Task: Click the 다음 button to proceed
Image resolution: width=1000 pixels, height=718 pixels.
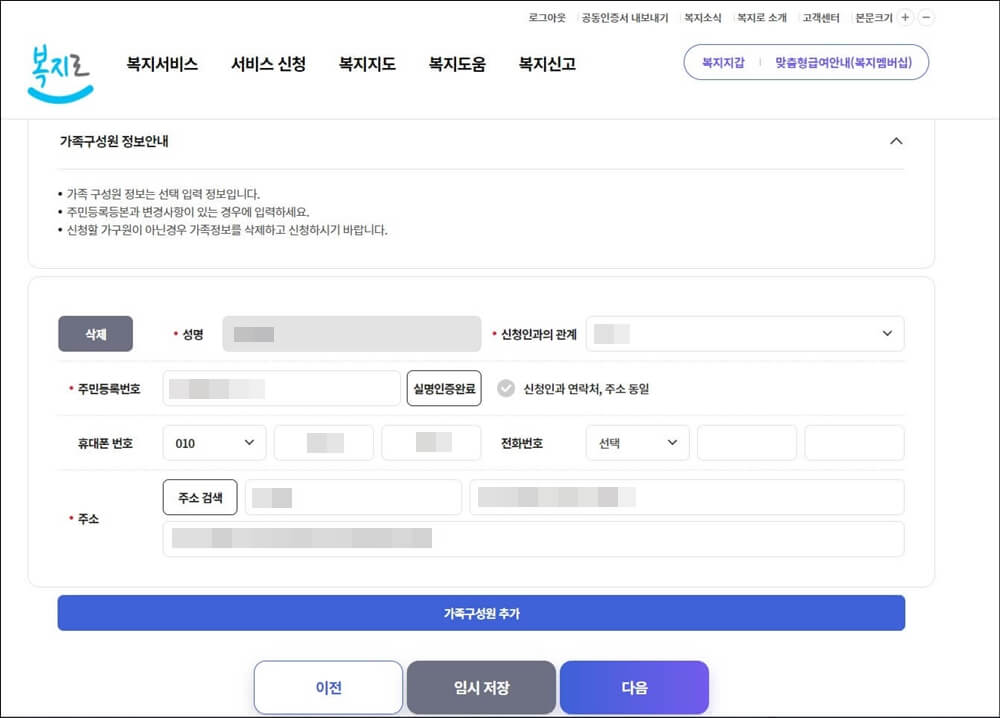Action: pyautogui.click(x=636, y=687)
